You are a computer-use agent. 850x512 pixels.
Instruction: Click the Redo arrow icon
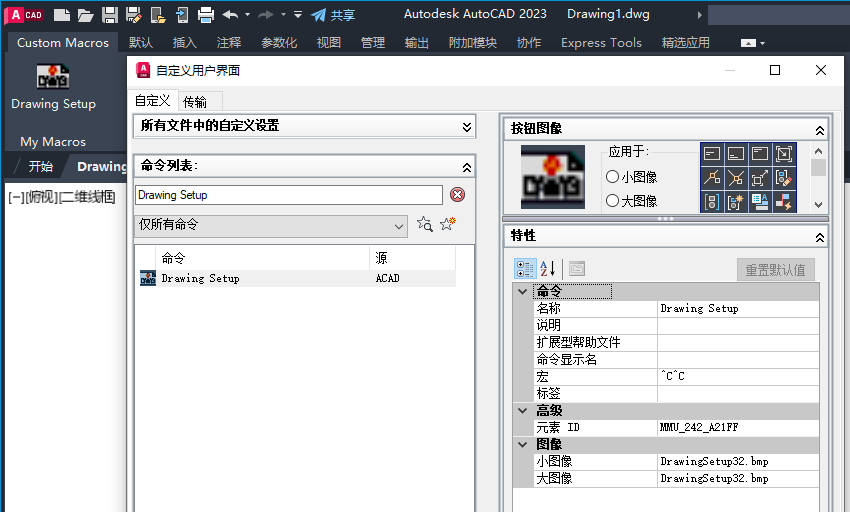pyautogui.click(x=266, y=15)
